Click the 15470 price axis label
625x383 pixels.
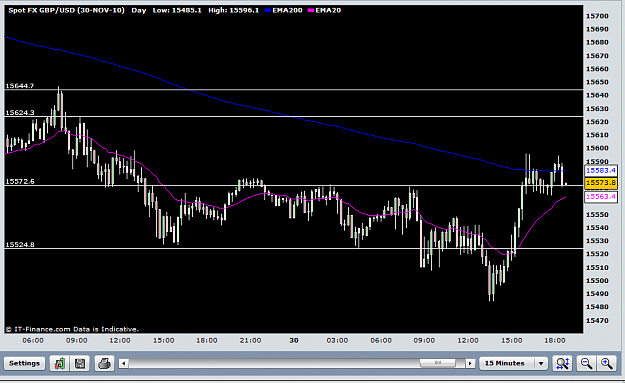point(597,320)
